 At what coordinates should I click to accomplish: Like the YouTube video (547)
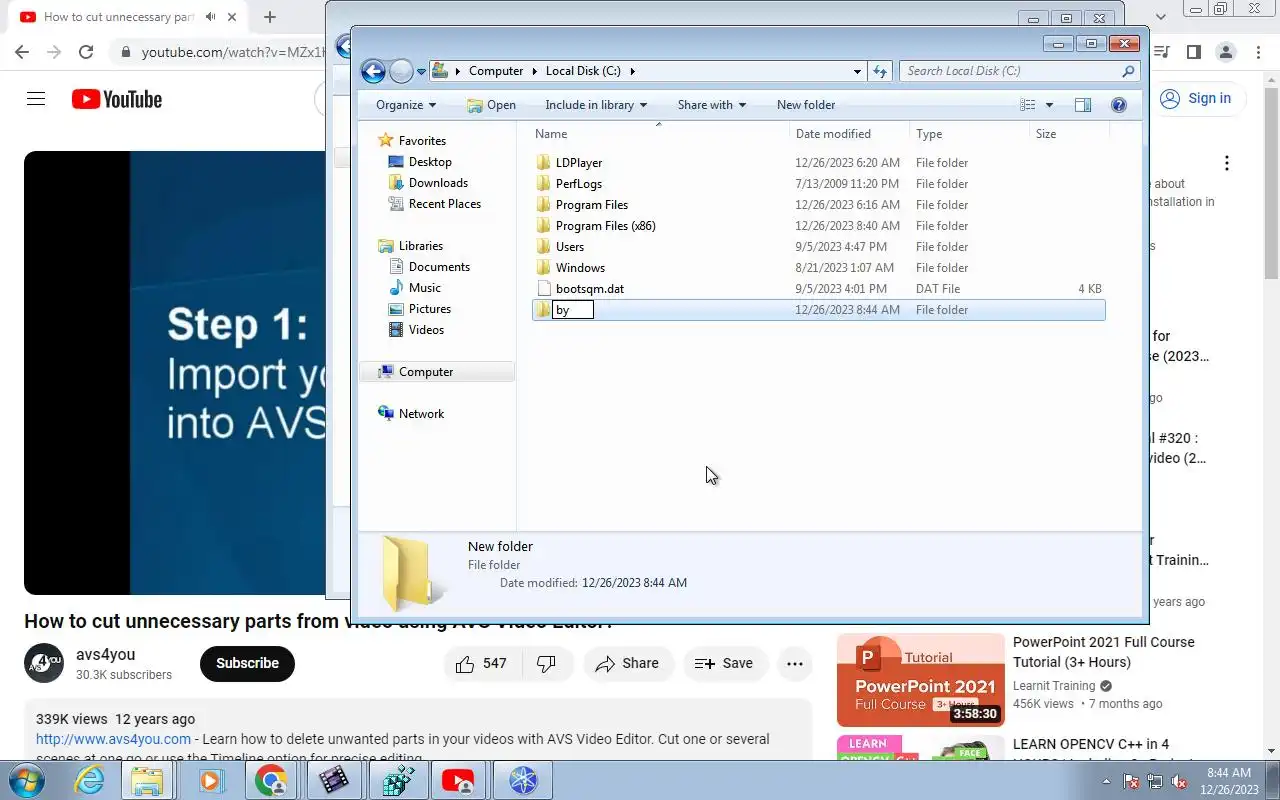point(481,663)
